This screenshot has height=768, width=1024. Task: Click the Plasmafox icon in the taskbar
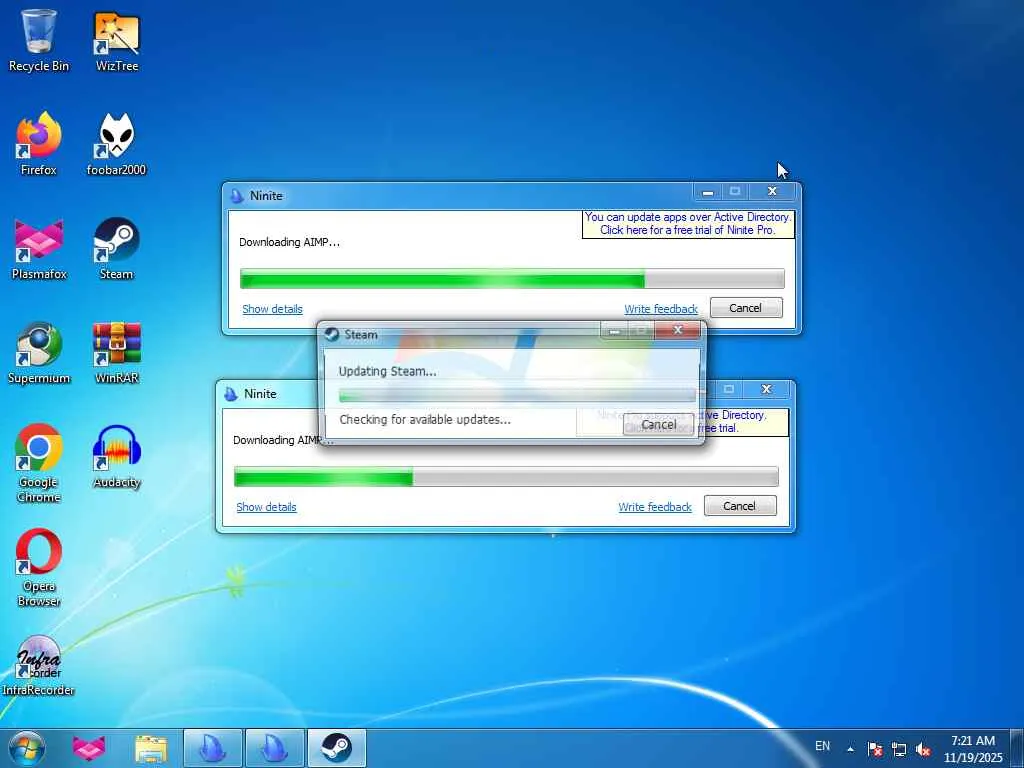[89, 748]
